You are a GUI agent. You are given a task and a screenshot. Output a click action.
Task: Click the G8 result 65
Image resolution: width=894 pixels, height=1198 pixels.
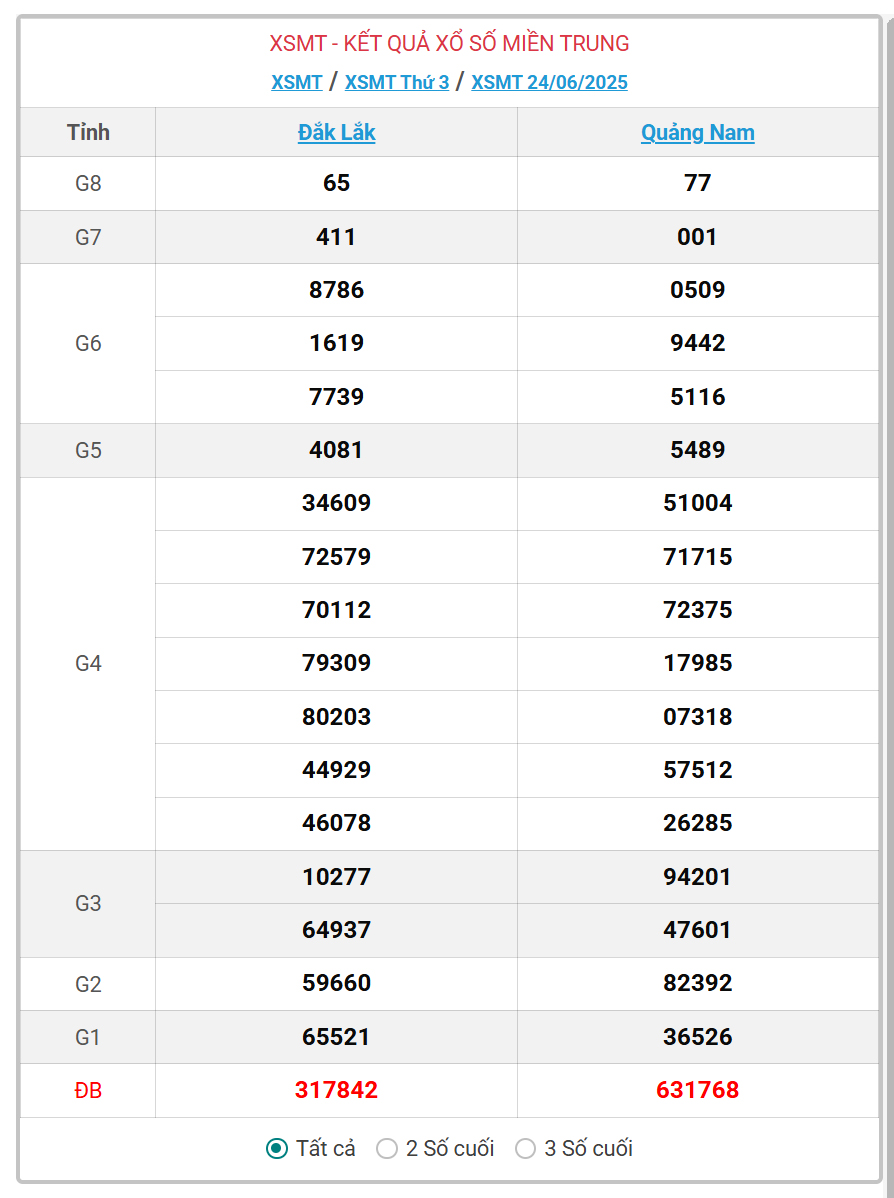point(336,183)
